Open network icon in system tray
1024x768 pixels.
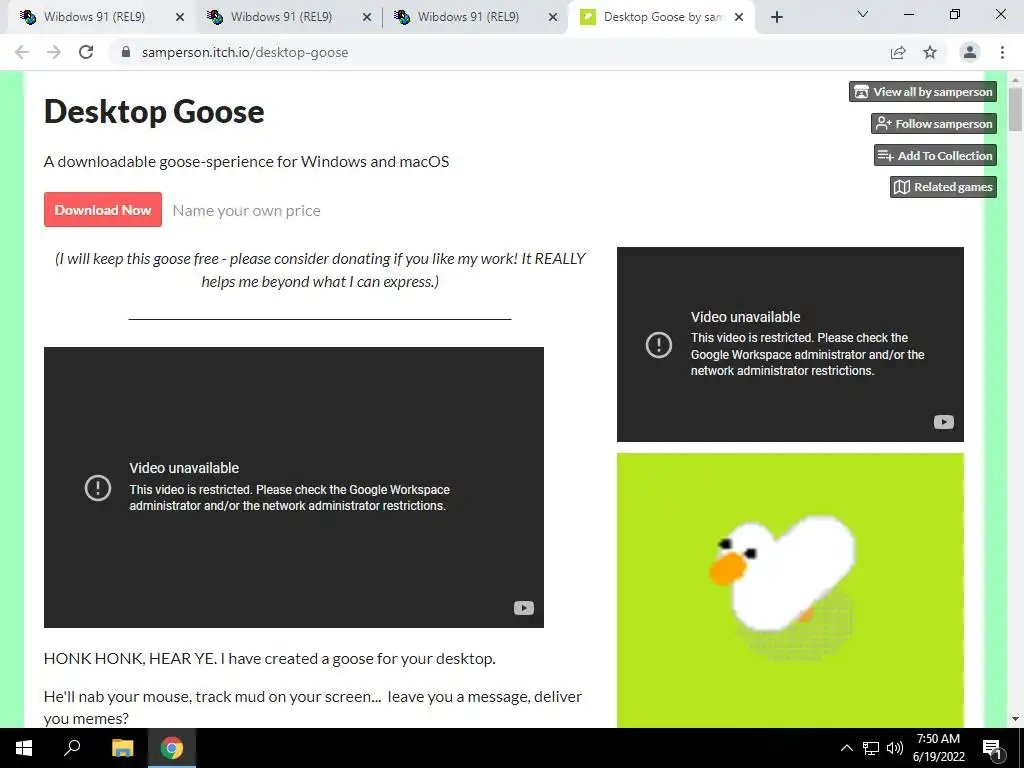click(871, 748)
